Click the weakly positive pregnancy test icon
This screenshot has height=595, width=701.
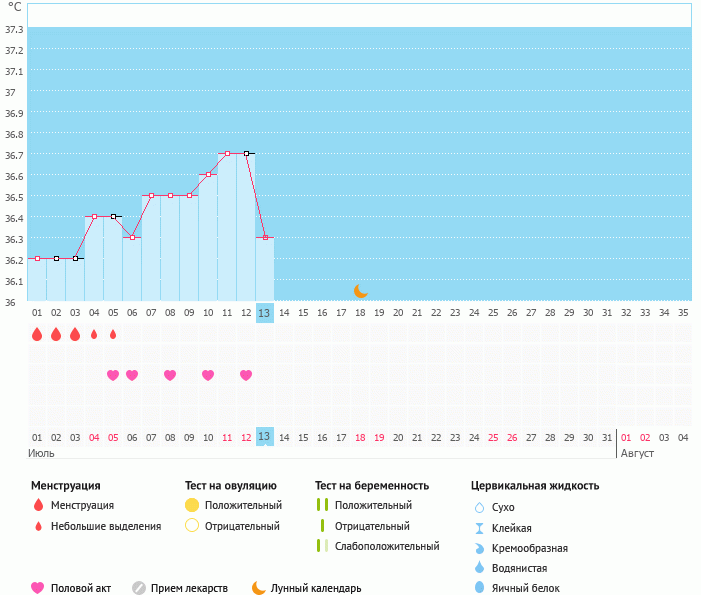click(323, 546)
